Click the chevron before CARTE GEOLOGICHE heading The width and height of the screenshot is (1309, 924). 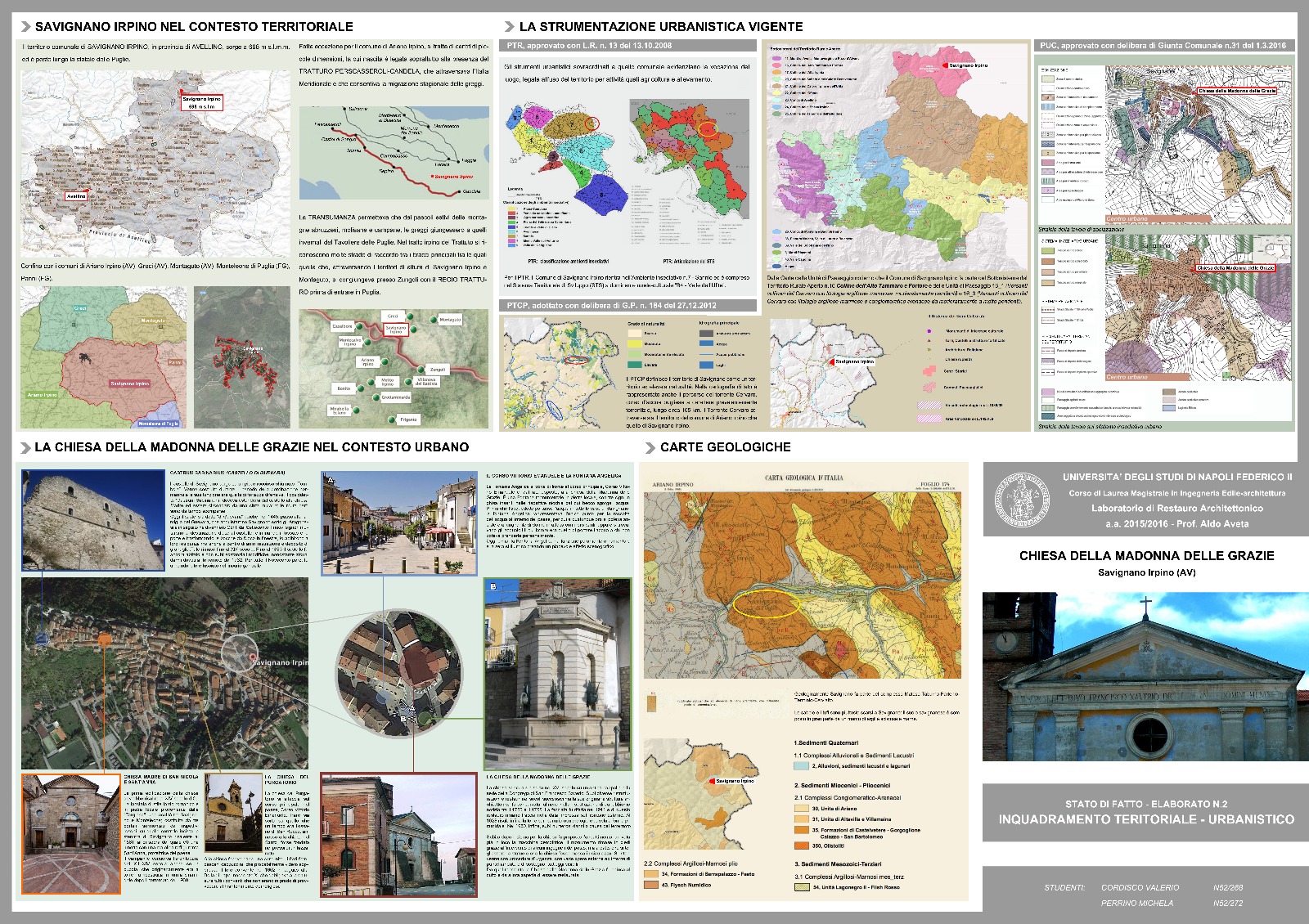pos(650,447)
